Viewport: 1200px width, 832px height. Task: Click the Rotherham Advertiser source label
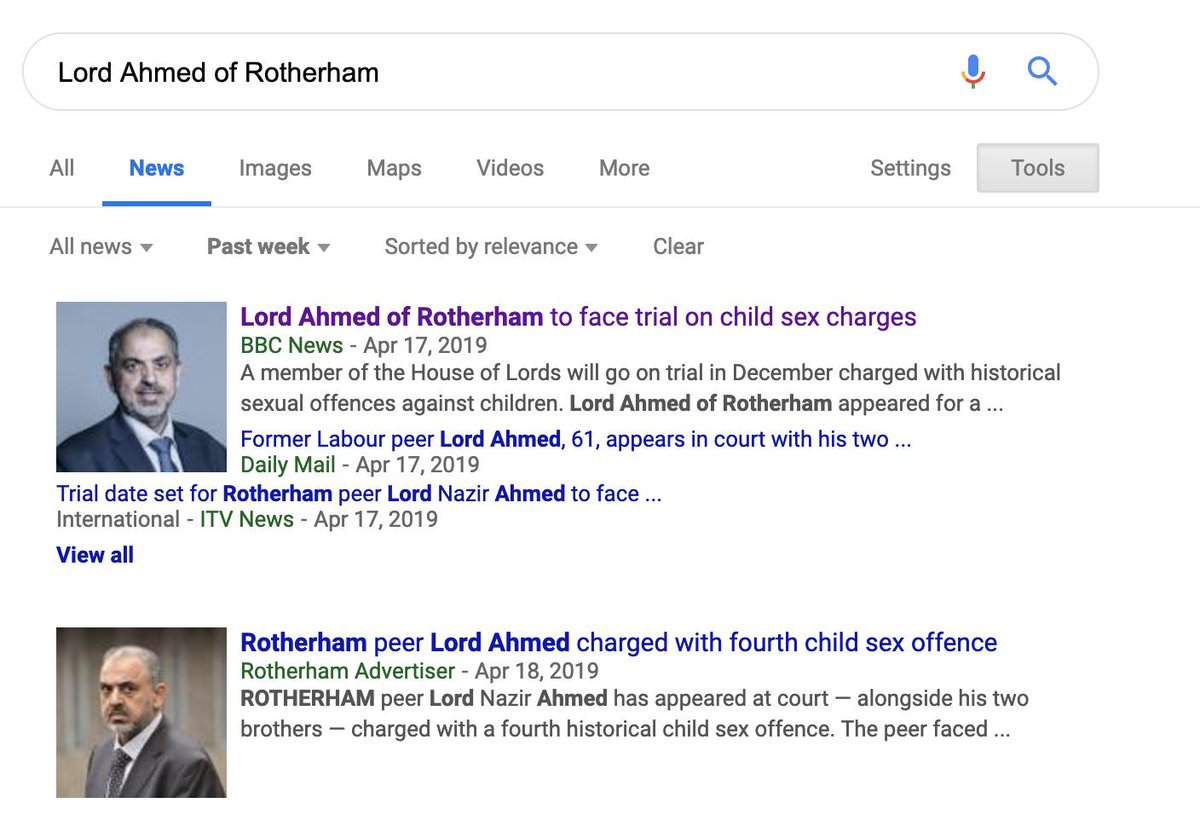[348, 671]
